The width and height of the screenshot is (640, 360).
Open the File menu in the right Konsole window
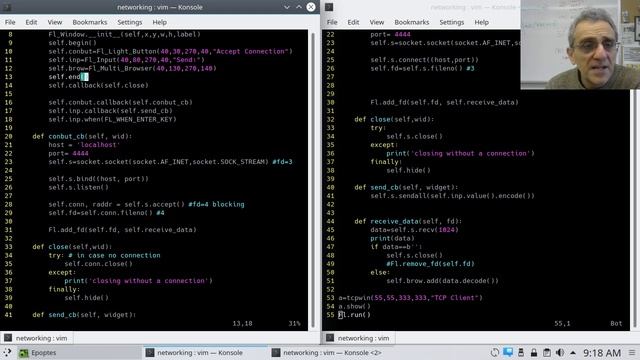point(332,22)
